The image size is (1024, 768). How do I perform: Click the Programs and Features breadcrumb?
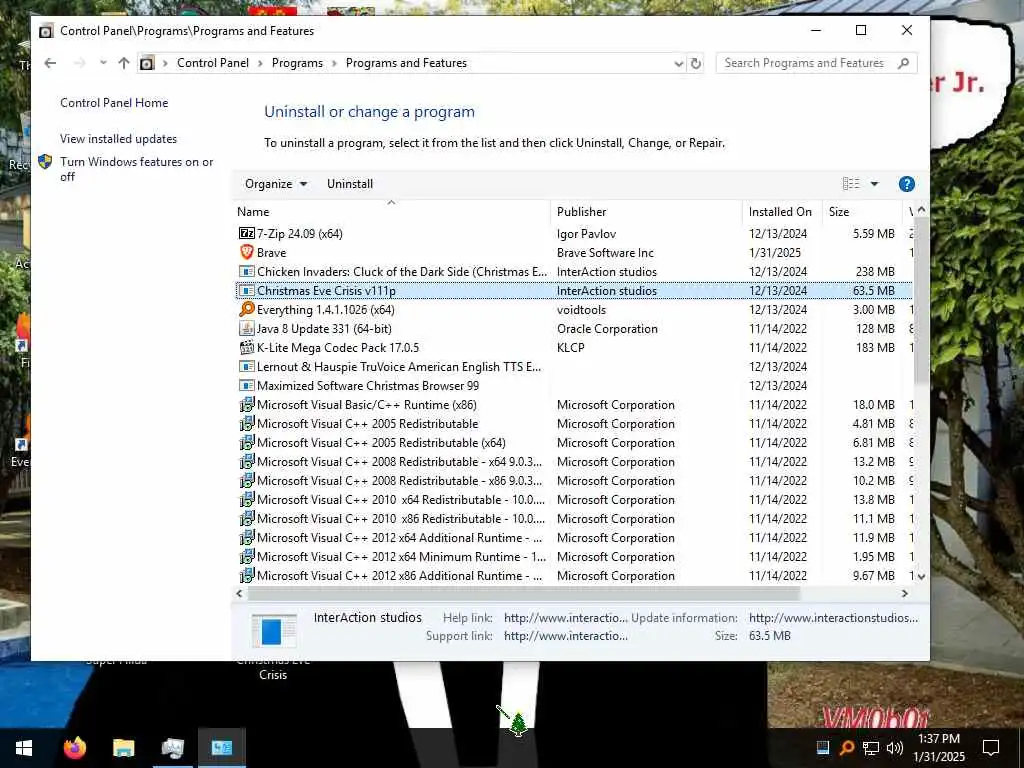click(x=406, y=63)
